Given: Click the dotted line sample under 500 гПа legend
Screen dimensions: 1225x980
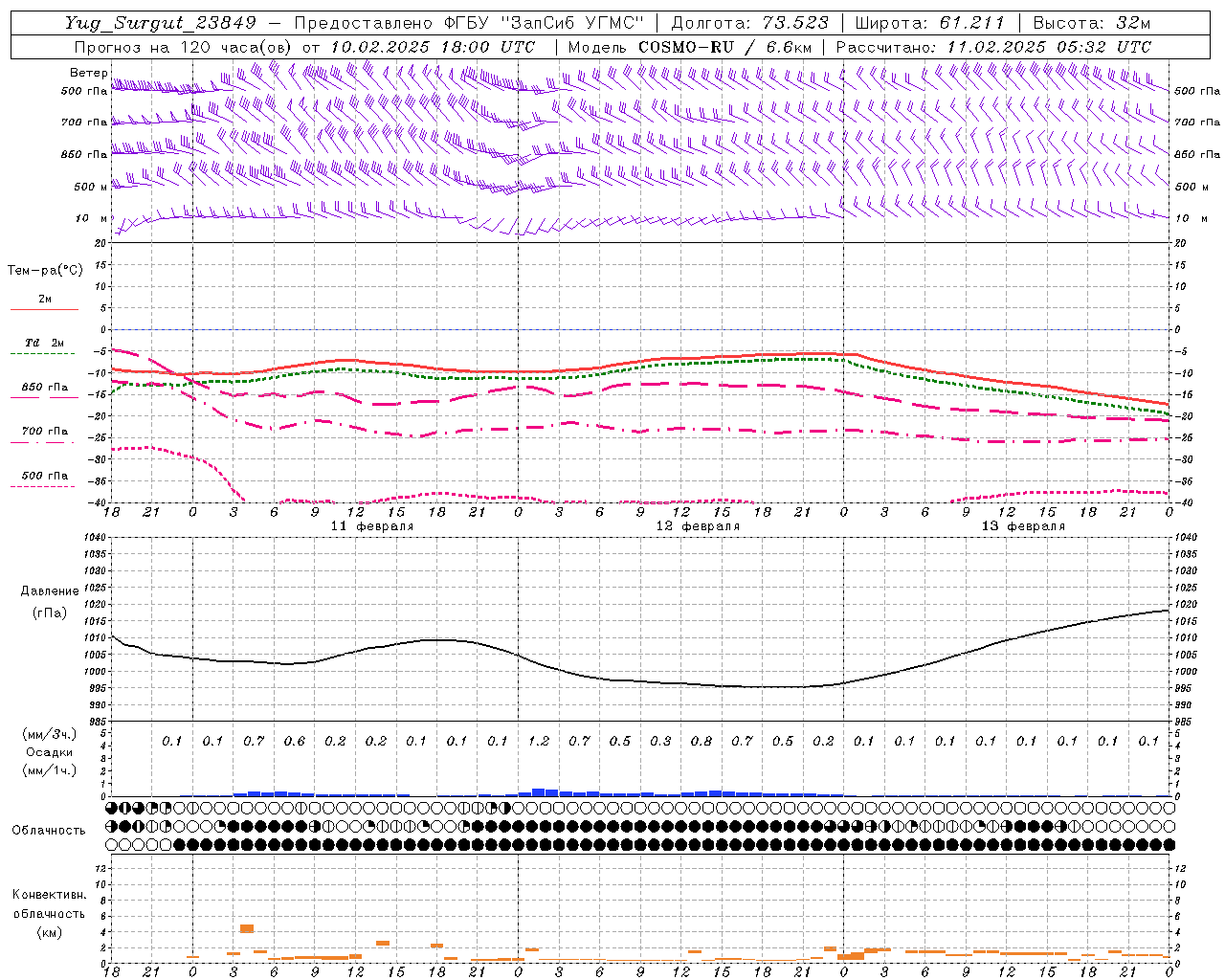Looking at the screenshot, I should coord(43,486).
